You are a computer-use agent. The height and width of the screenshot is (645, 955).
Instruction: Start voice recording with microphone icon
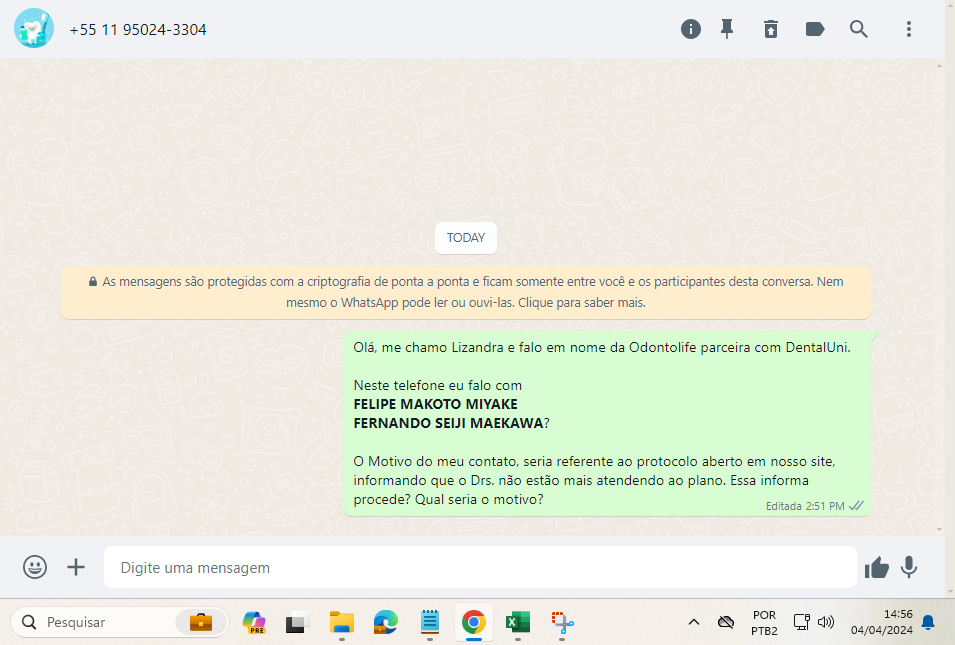[x=909, y=567]
